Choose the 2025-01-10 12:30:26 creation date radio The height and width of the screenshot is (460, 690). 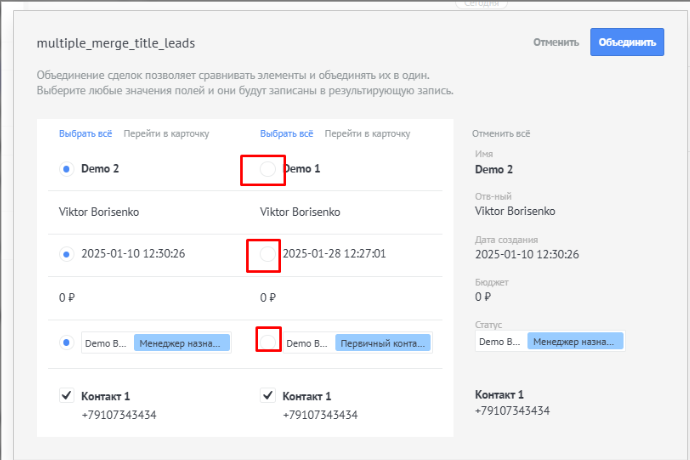click(67, 254)
